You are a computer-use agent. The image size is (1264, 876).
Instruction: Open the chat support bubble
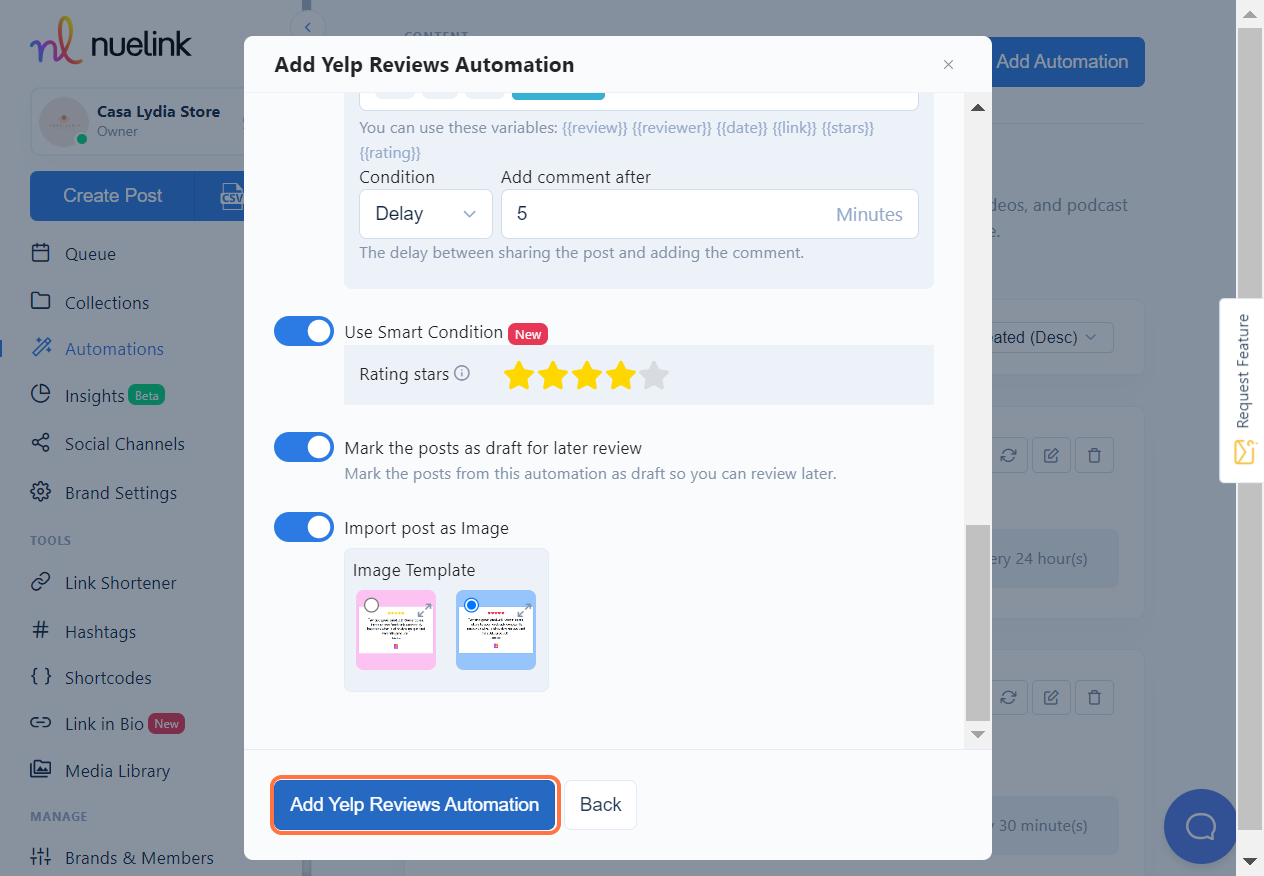pos(1200,826)
